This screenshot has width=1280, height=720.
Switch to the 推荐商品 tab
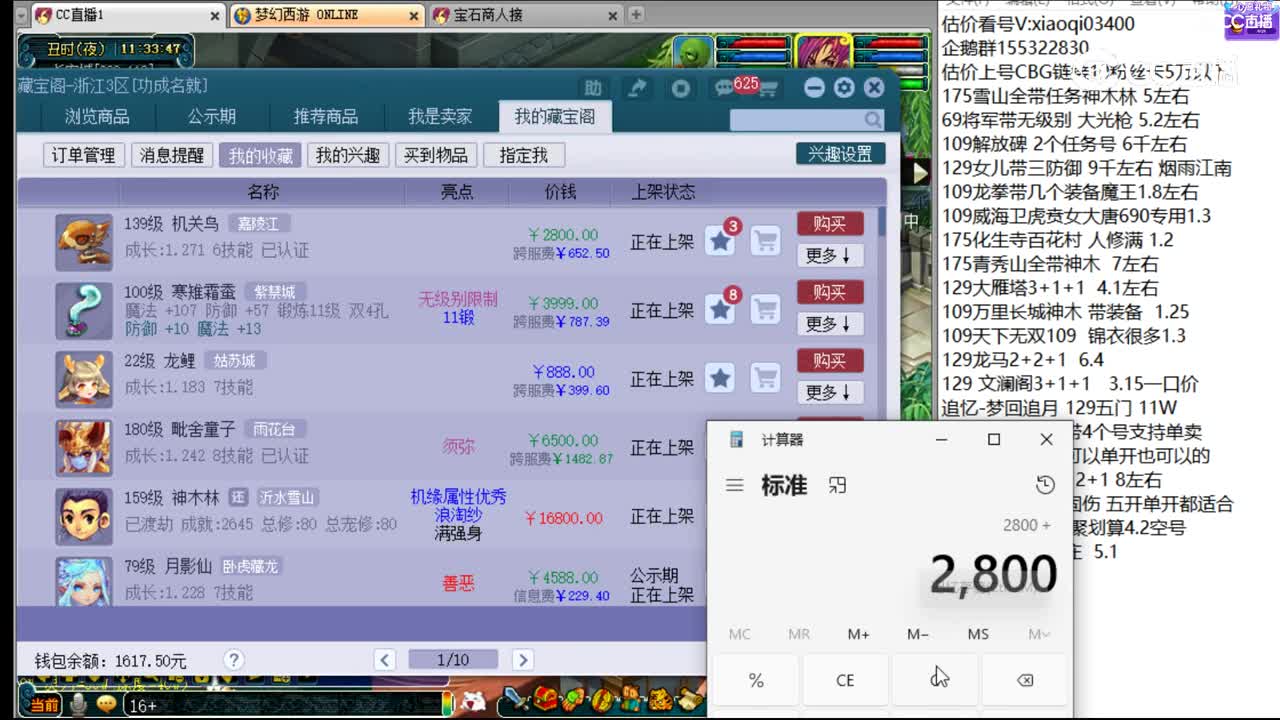tap(324, 116)
